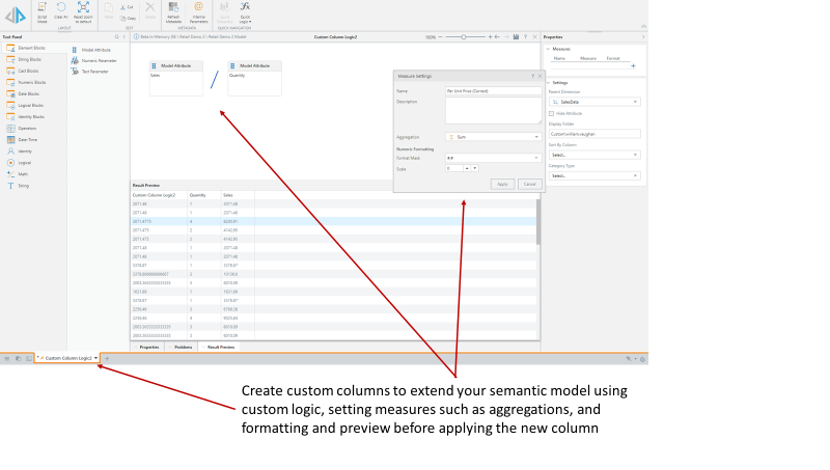Screen dimensions: 830x470
Task: Open the Aggregation Sum dropdown
Action: 493,137
